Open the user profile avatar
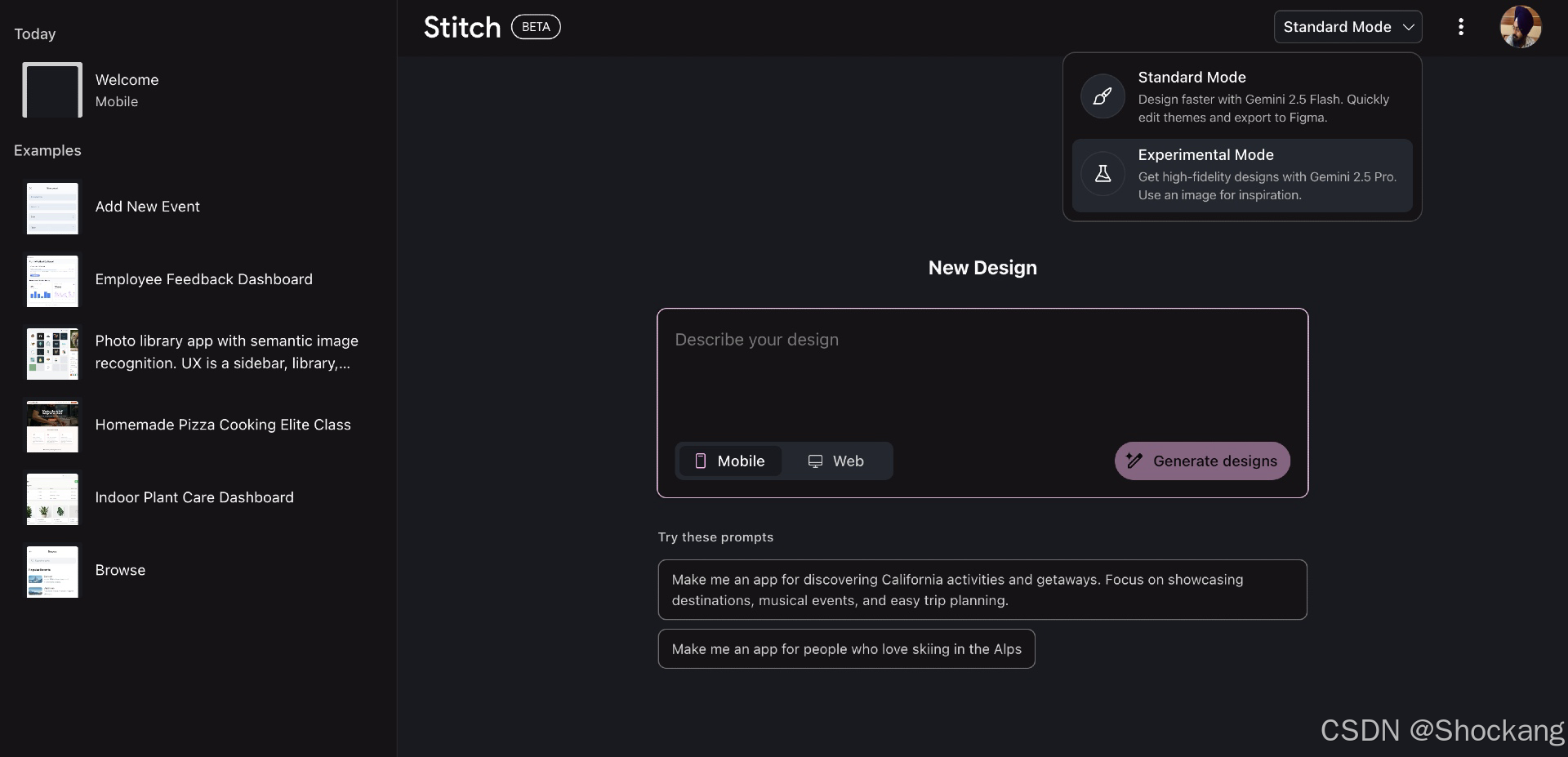1568x757 pixels. tap(1521, 27)
